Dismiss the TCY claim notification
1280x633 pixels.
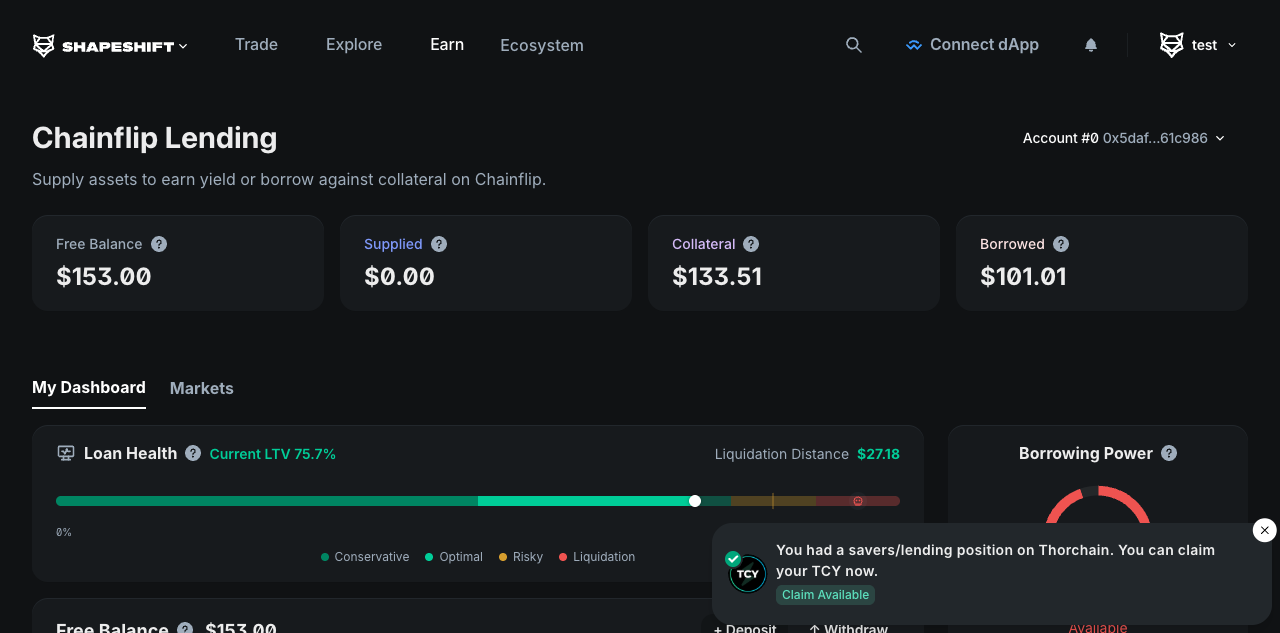(x=1263, y=530)
